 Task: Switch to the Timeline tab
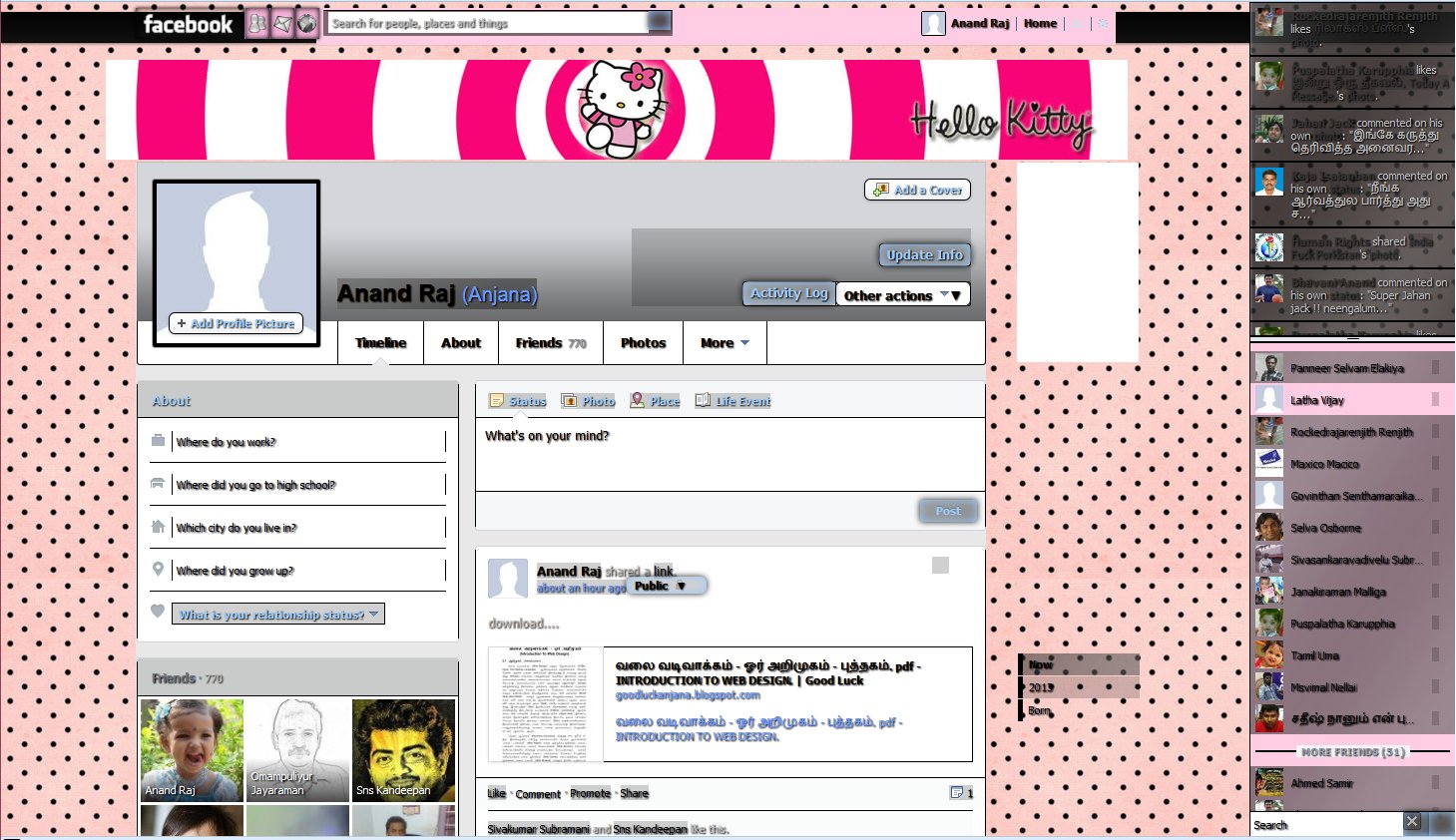coord(380,343)
